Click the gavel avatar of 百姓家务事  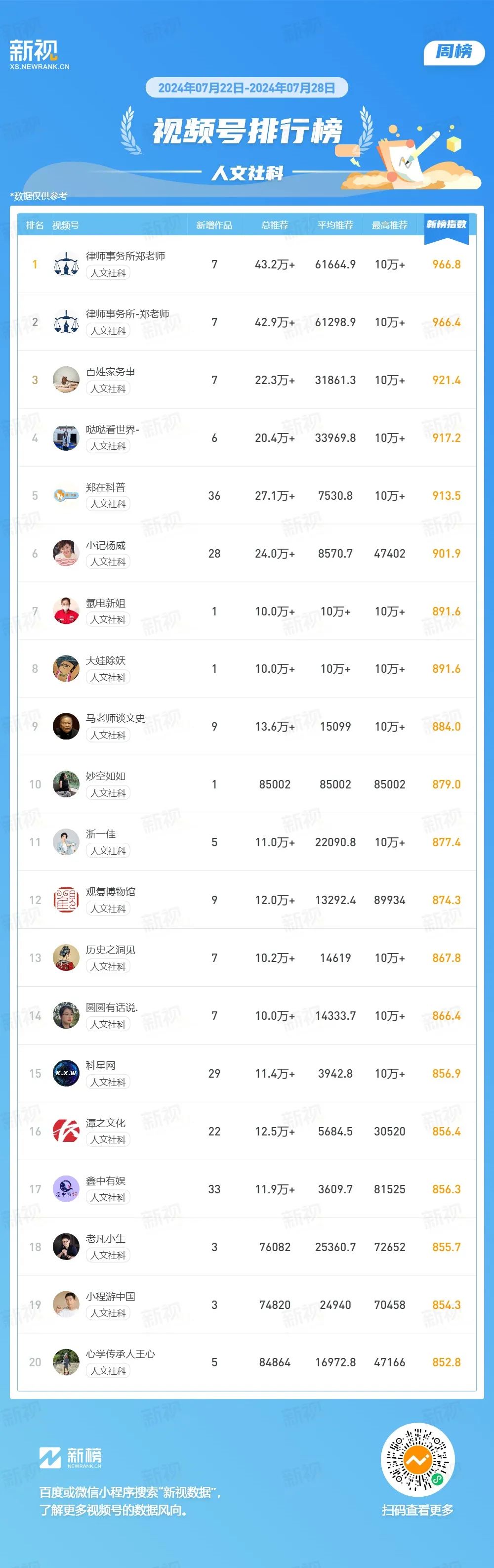(66, 380)
